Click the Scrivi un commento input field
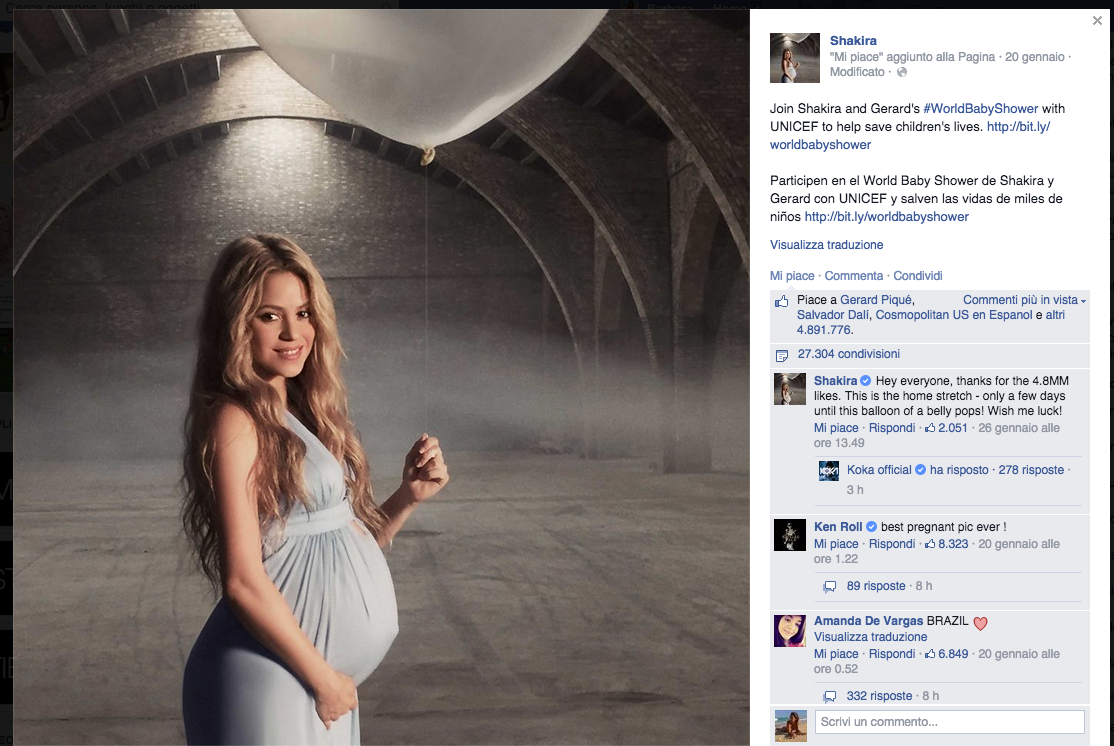This screenshot has width=1114, height=746. tap(949, 722)
